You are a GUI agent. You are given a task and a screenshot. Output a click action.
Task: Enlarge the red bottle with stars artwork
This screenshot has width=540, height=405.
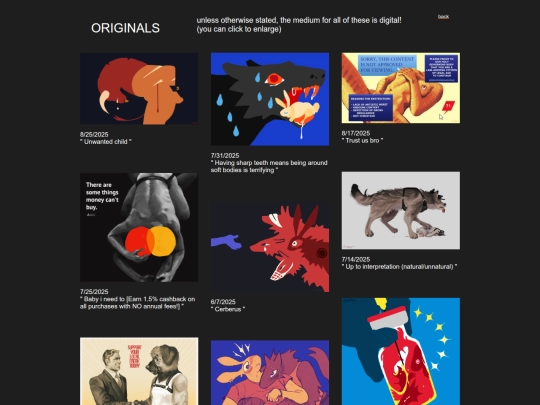[401, 351]
